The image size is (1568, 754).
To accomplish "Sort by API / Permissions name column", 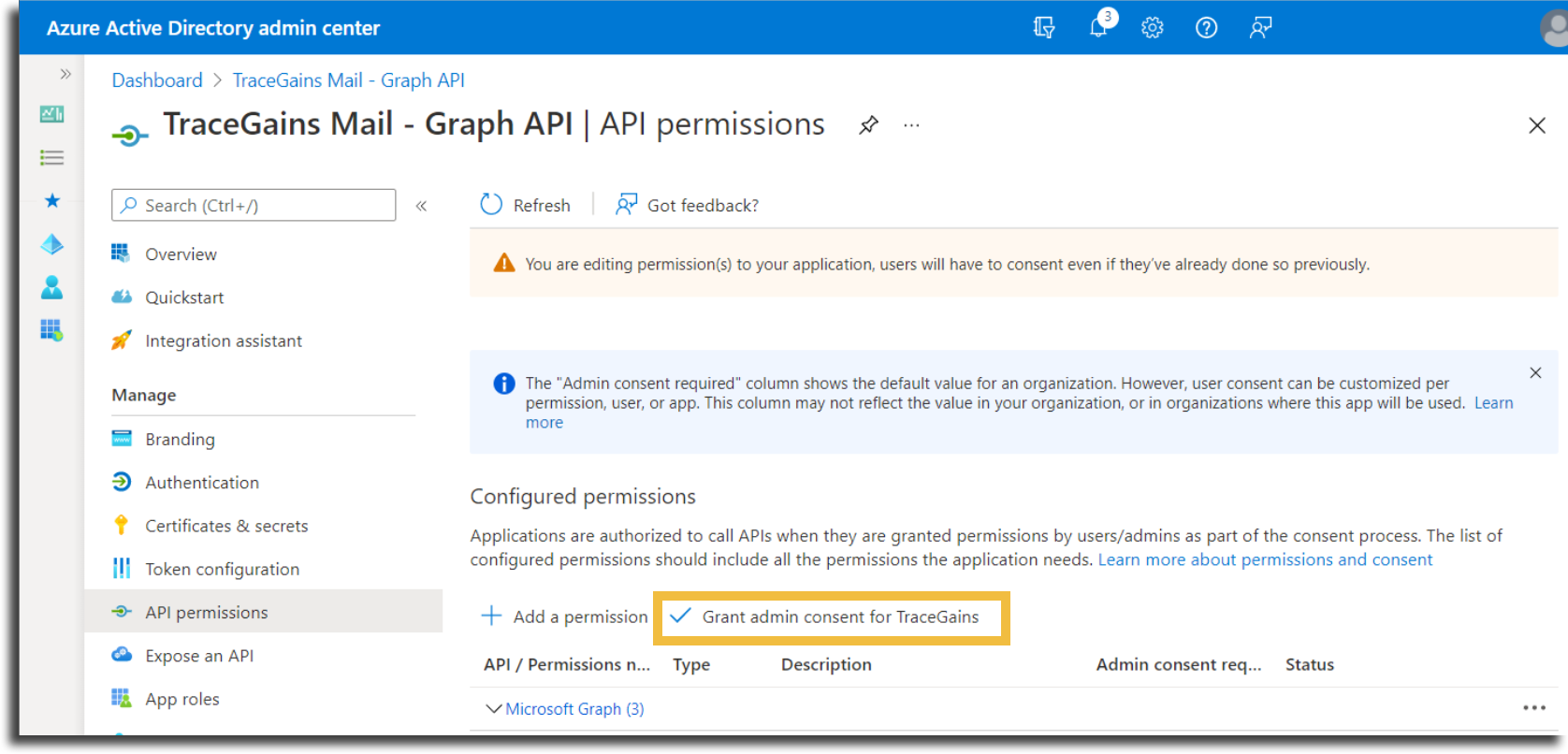I will coord(567,664).
